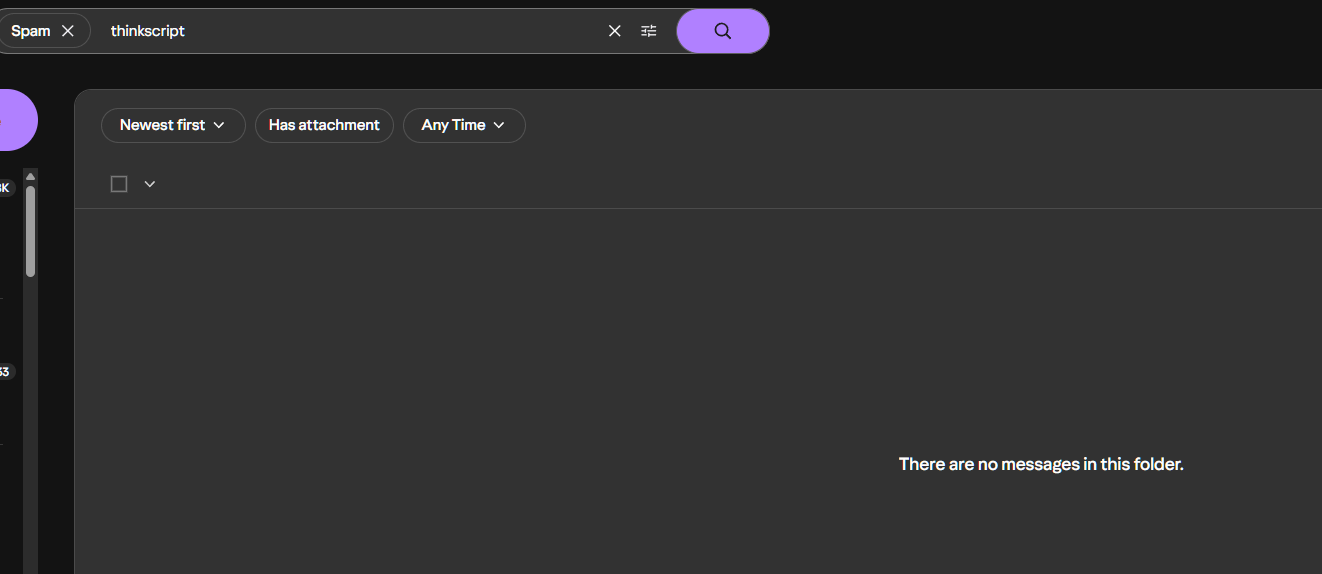1322x574 pixels.
Task: Click the purple compose button at left edge
Action: (15, 120)
